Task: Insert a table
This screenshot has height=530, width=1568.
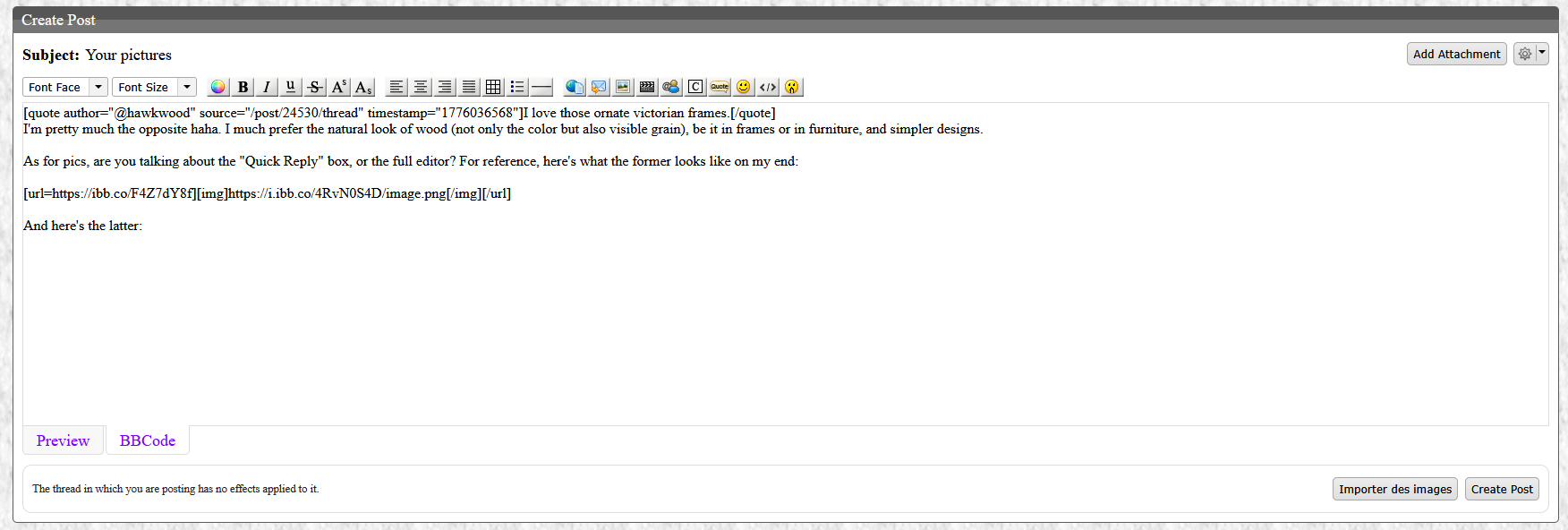Action: coord(493,87)
